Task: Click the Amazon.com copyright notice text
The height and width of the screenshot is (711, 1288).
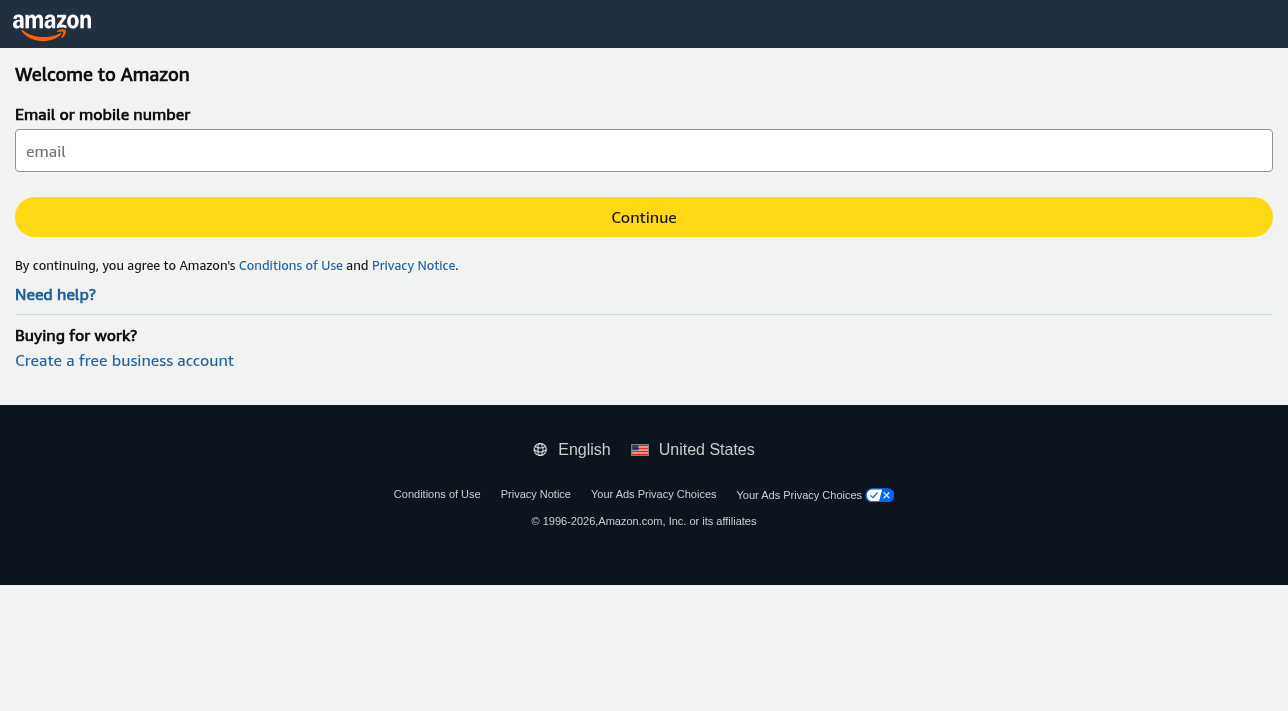Action: (x=643, y=521)
